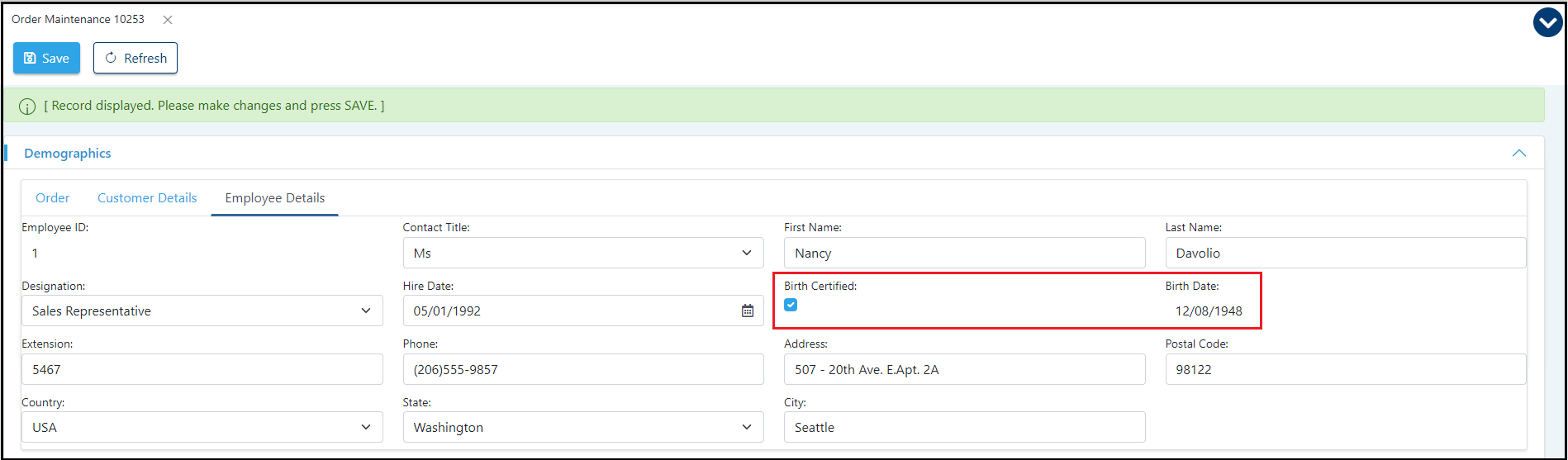
Task: Select the Employee Details tab
Action: pyautogui.click(x=274, y=198)
